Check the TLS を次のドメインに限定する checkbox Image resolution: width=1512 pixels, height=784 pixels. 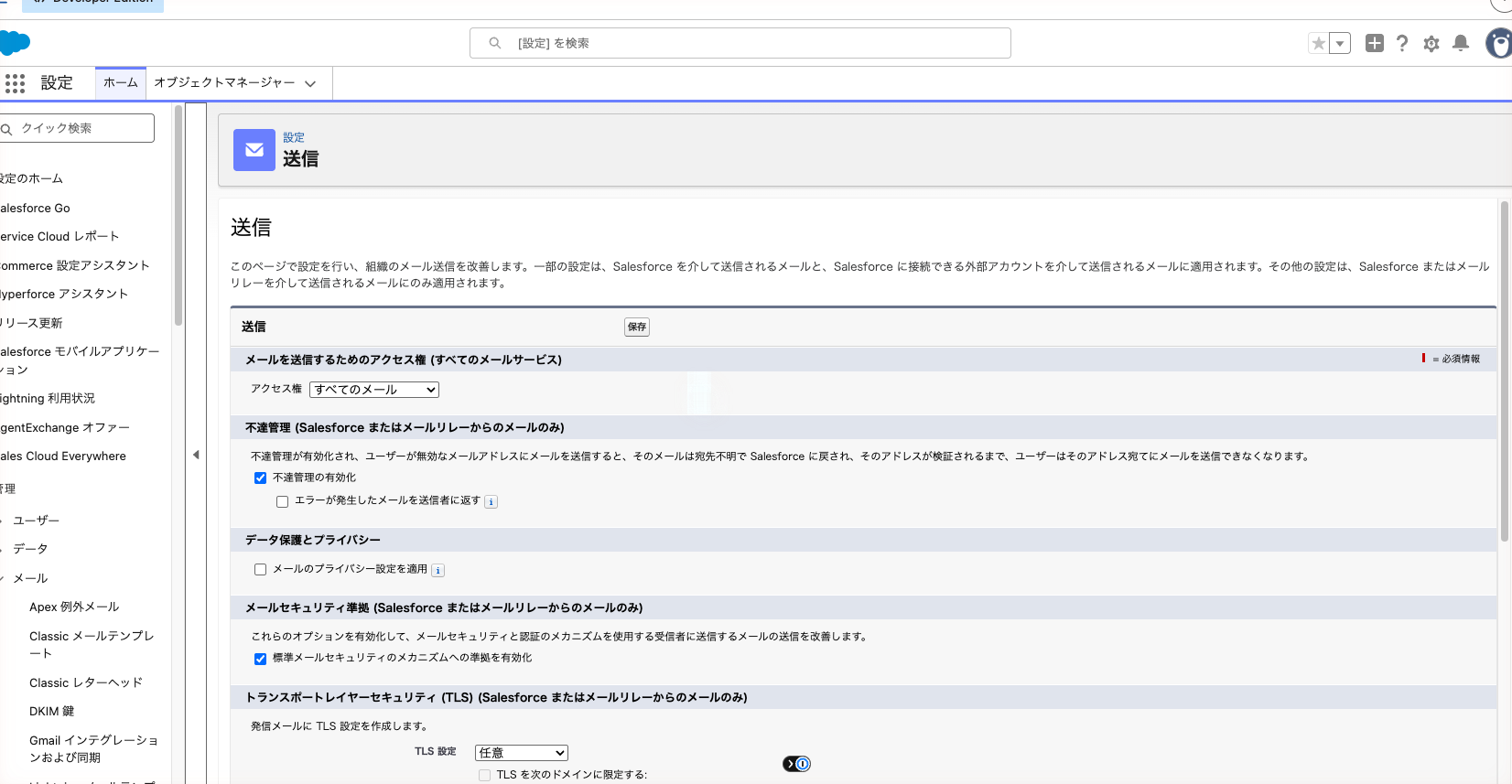point(484,775)
